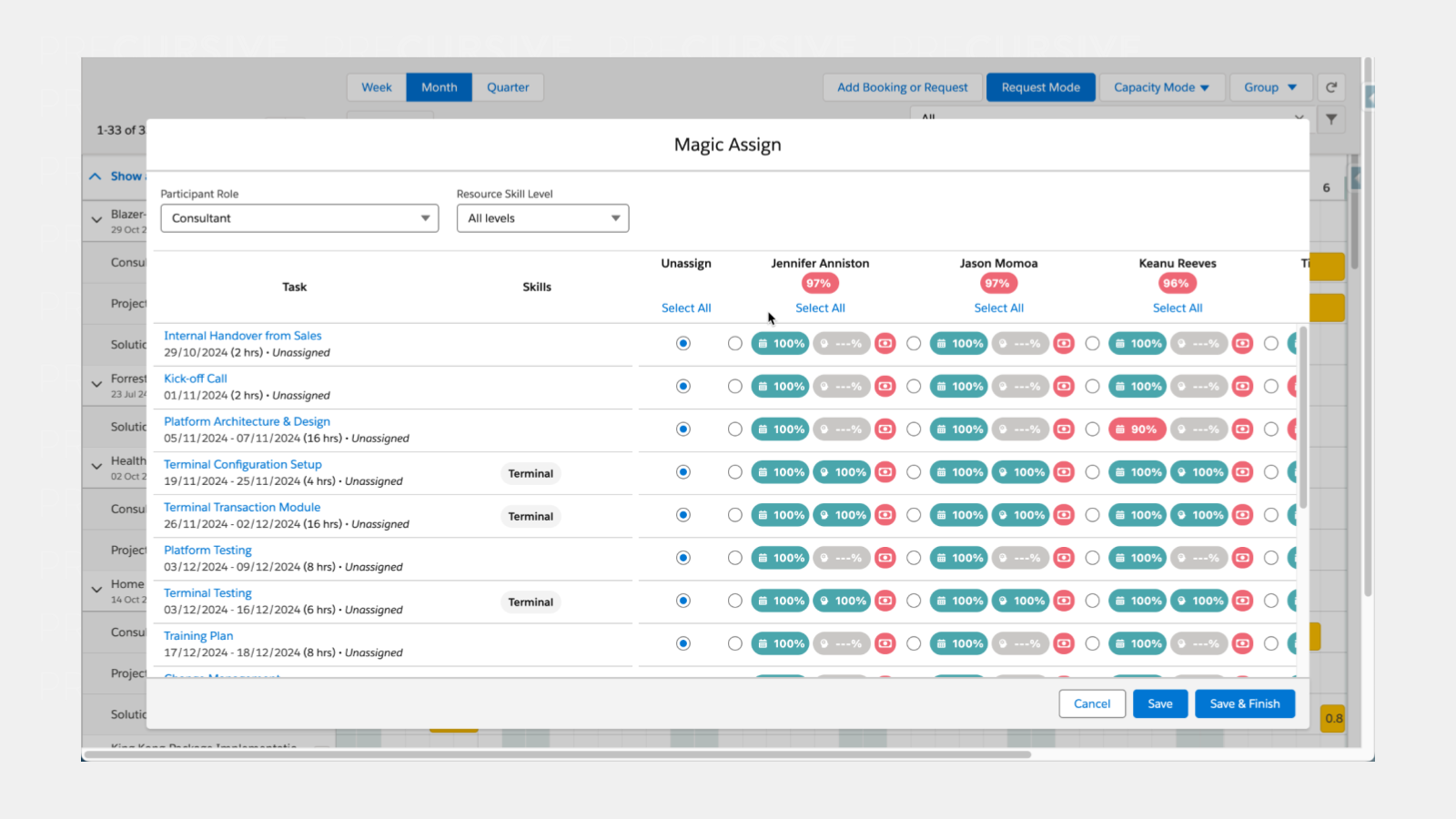Switch to Capacity Mode
The image size is (1456, 819).
1162,86
